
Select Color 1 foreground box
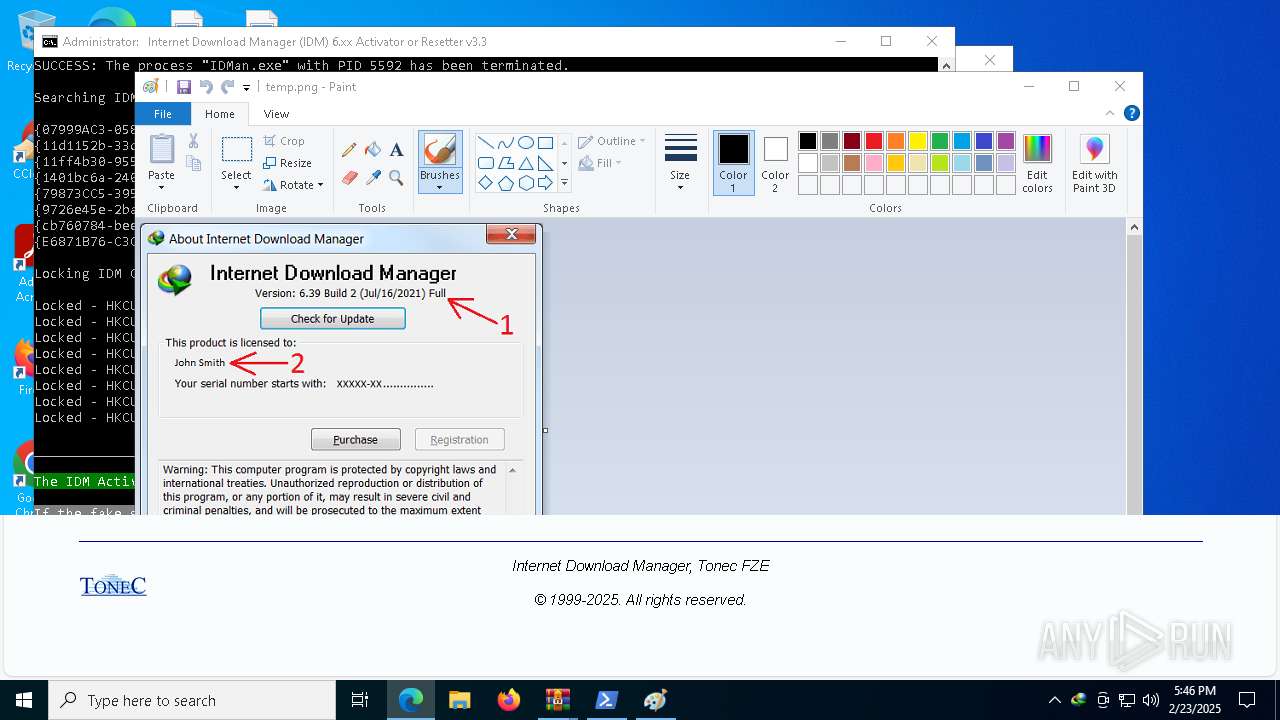(733, 163)
